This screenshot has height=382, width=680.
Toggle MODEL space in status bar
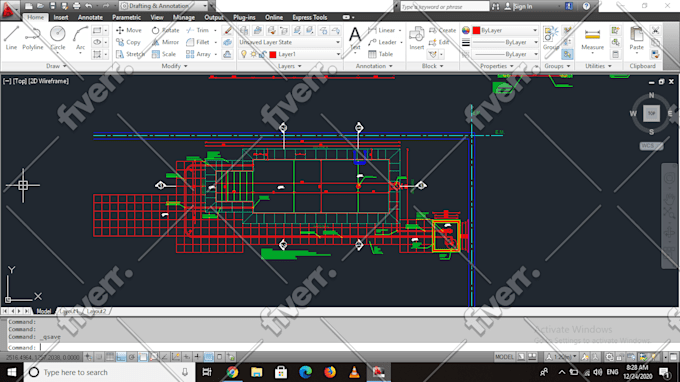(504, 357)
